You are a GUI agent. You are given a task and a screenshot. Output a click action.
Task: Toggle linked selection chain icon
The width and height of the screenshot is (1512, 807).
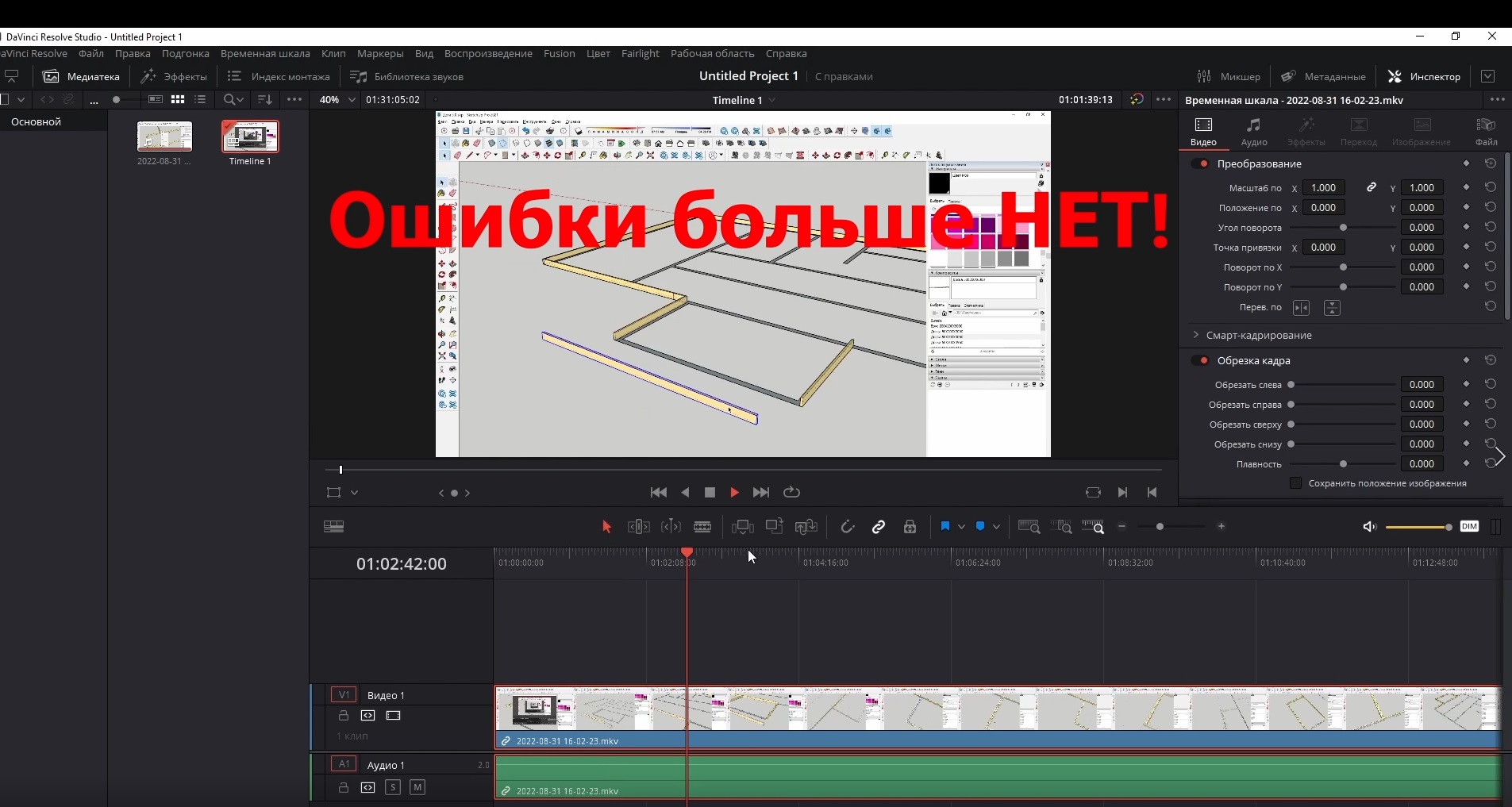(879, 527)
